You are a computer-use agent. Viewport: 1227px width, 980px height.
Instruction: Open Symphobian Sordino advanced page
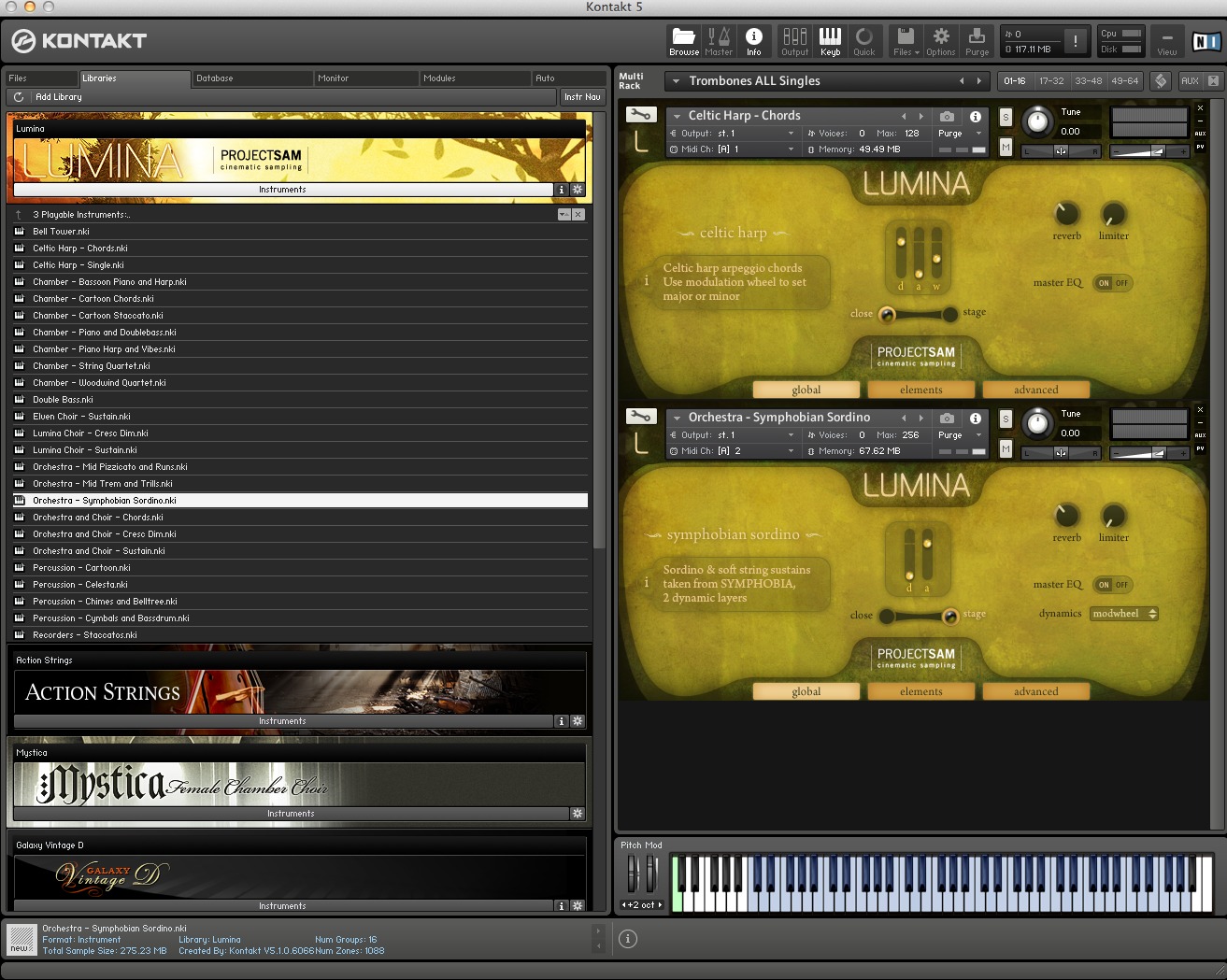coord(1036,691)
